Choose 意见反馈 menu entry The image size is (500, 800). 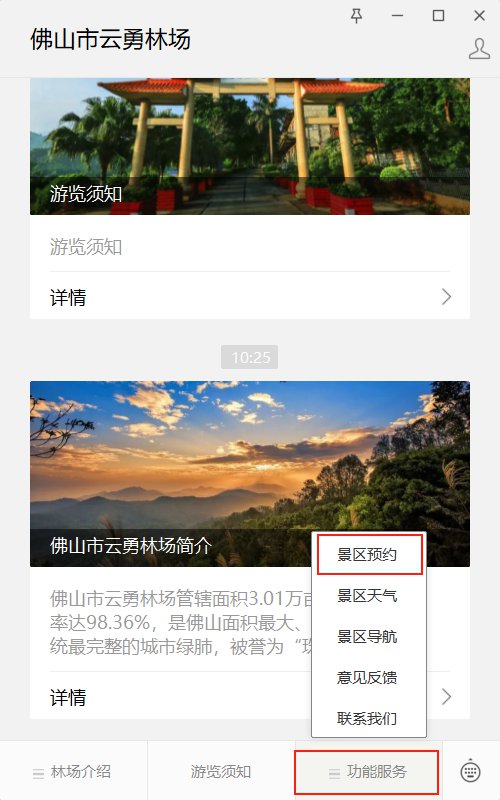click(x=368, y=678)
